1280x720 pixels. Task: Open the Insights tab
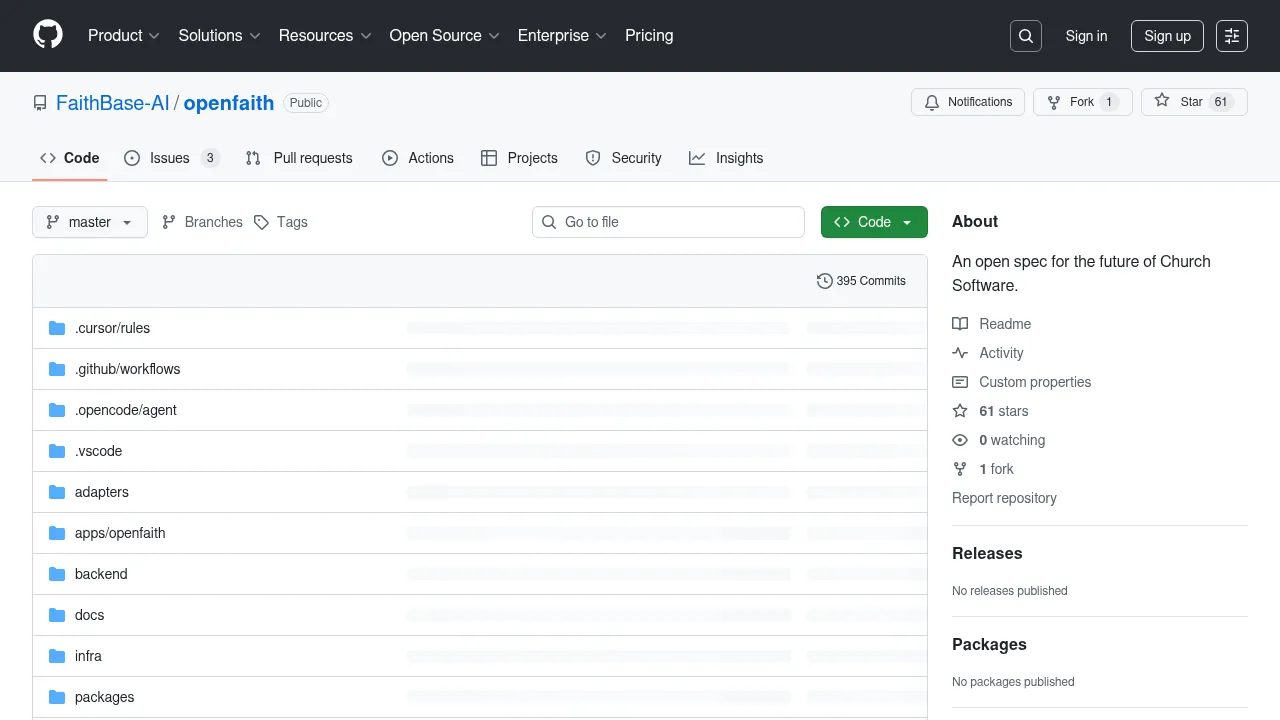click(x=726, y=158)
